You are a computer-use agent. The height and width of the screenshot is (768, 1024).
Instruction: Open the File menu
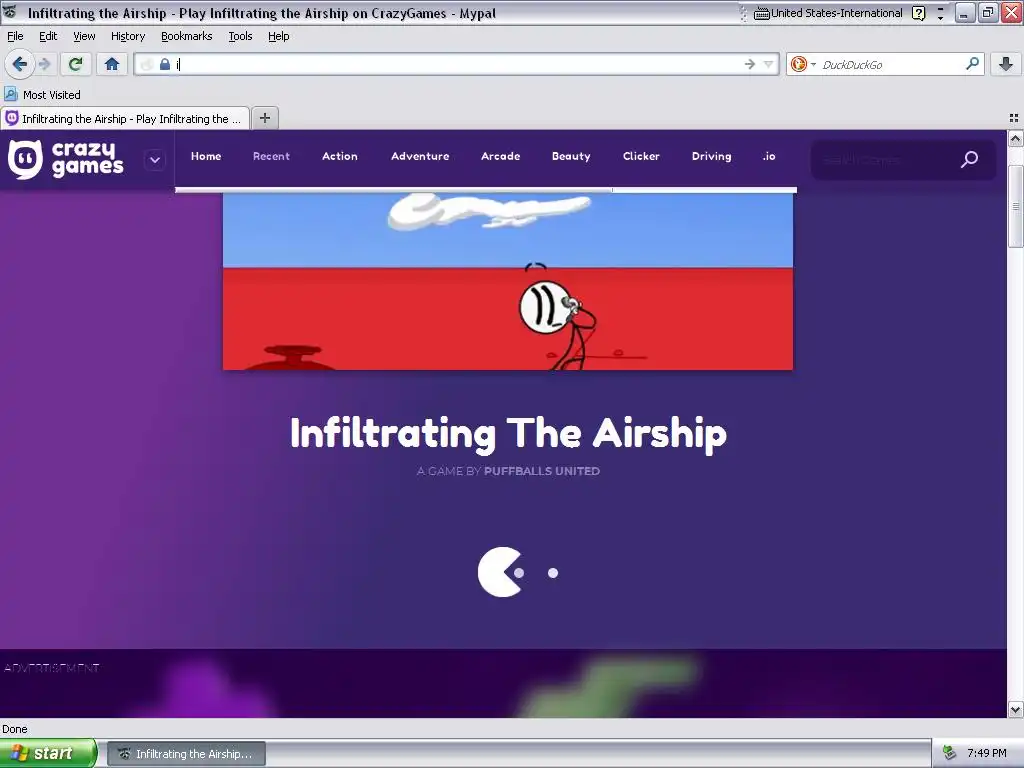point(15,36)
